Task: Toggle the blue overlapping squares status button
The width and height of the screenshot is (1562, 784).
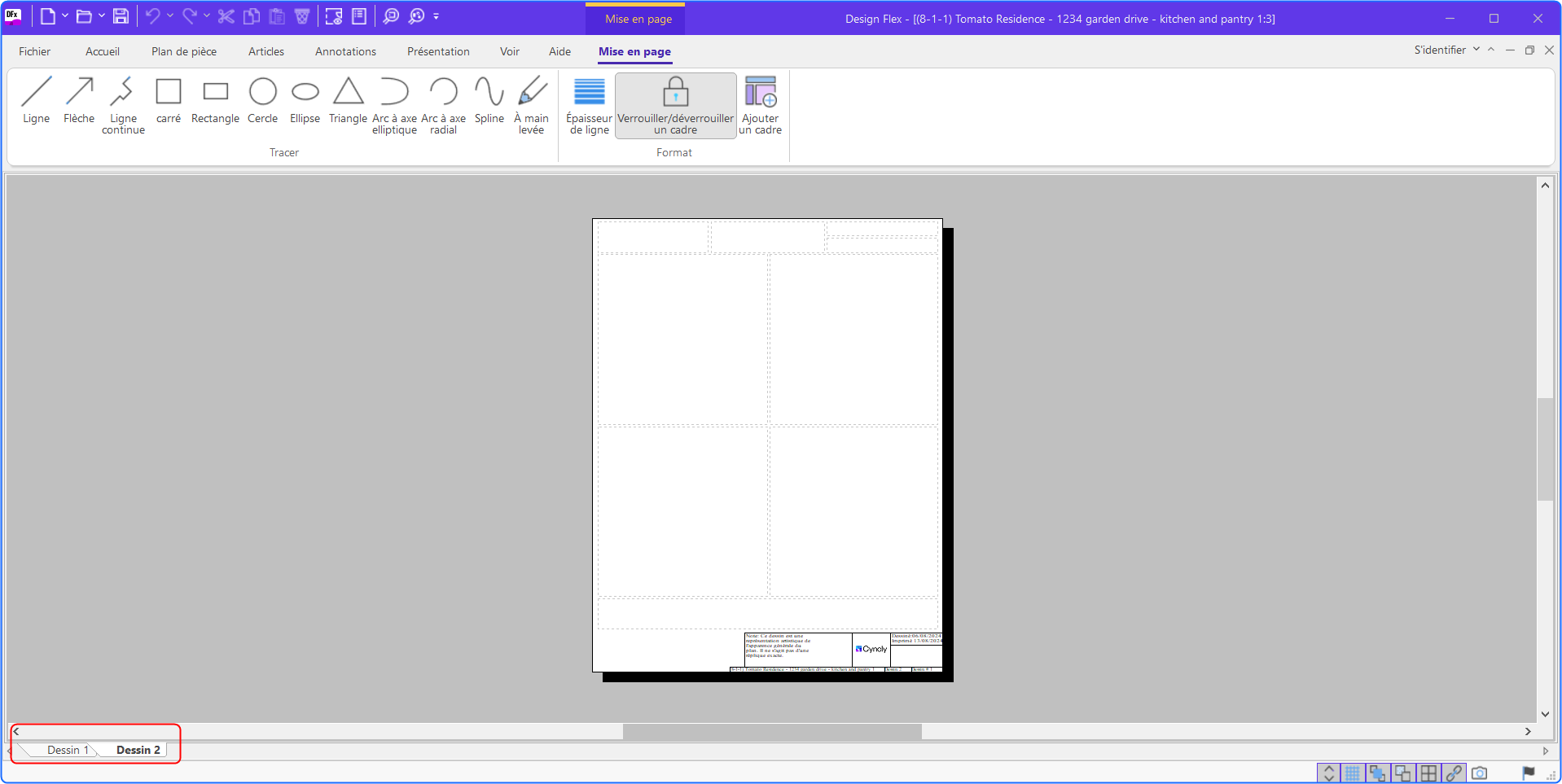Action: point(1378,773)
